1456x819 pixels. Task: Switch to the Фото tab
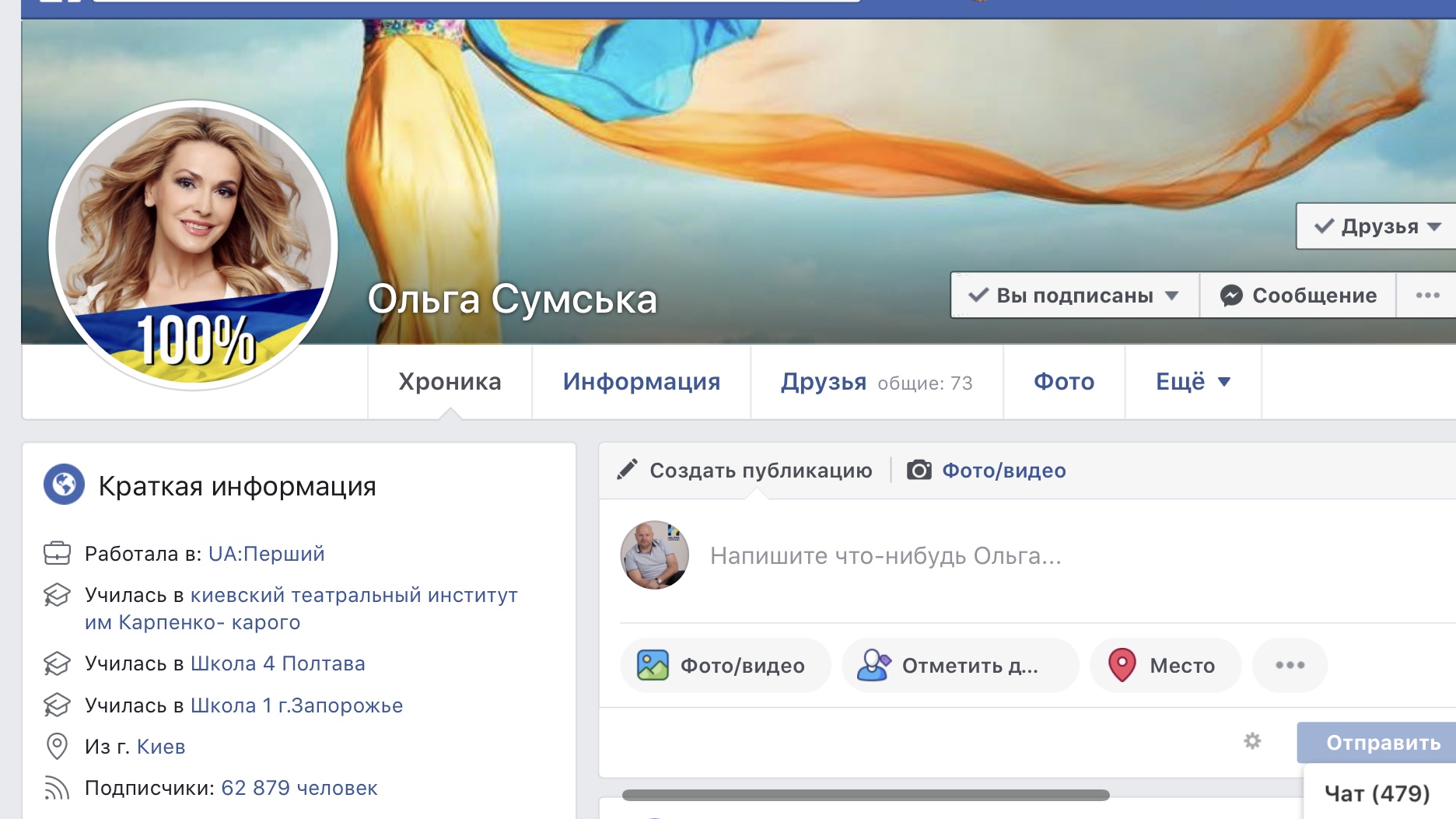click(x=1063, y=382)
